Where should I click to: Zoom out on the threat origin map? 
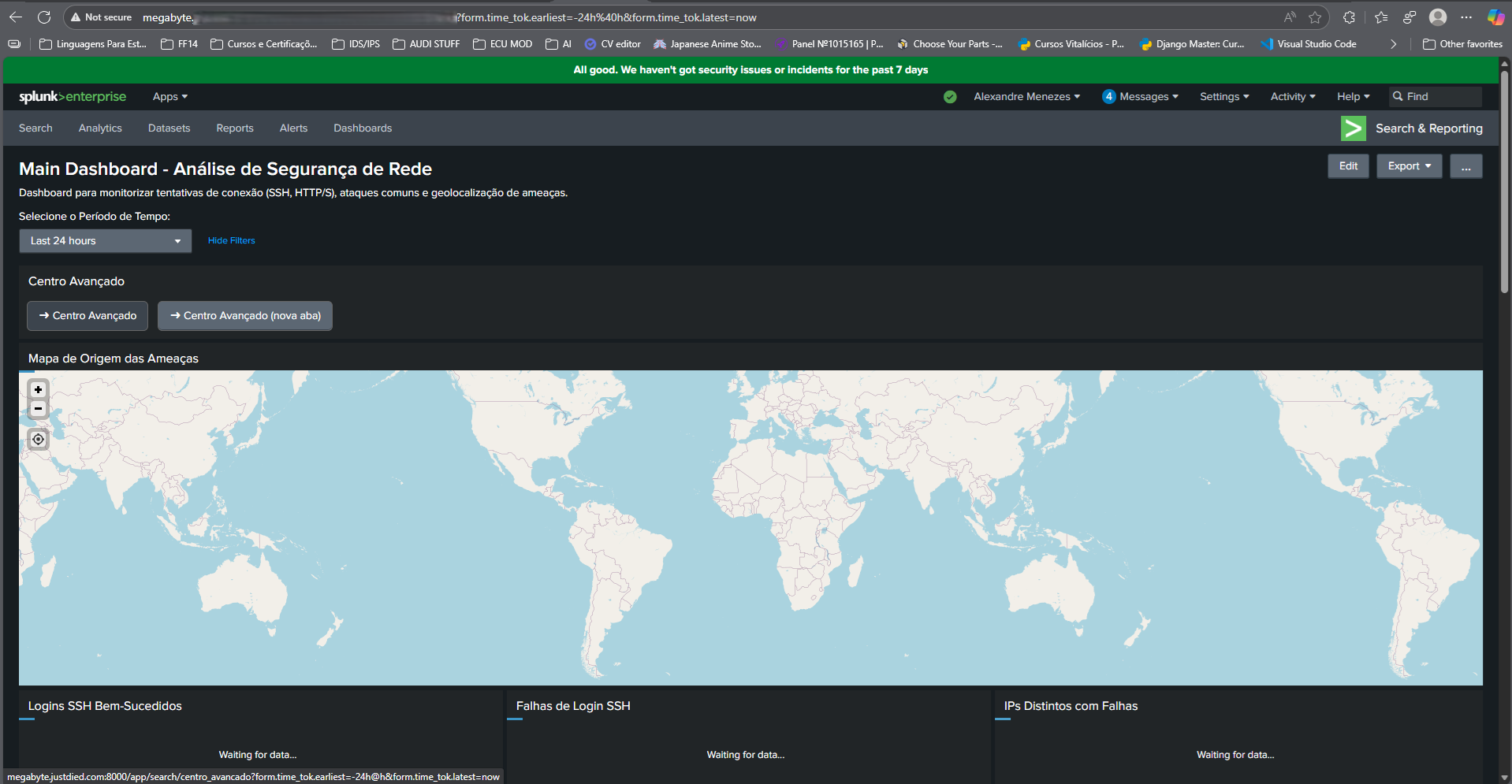37,408
